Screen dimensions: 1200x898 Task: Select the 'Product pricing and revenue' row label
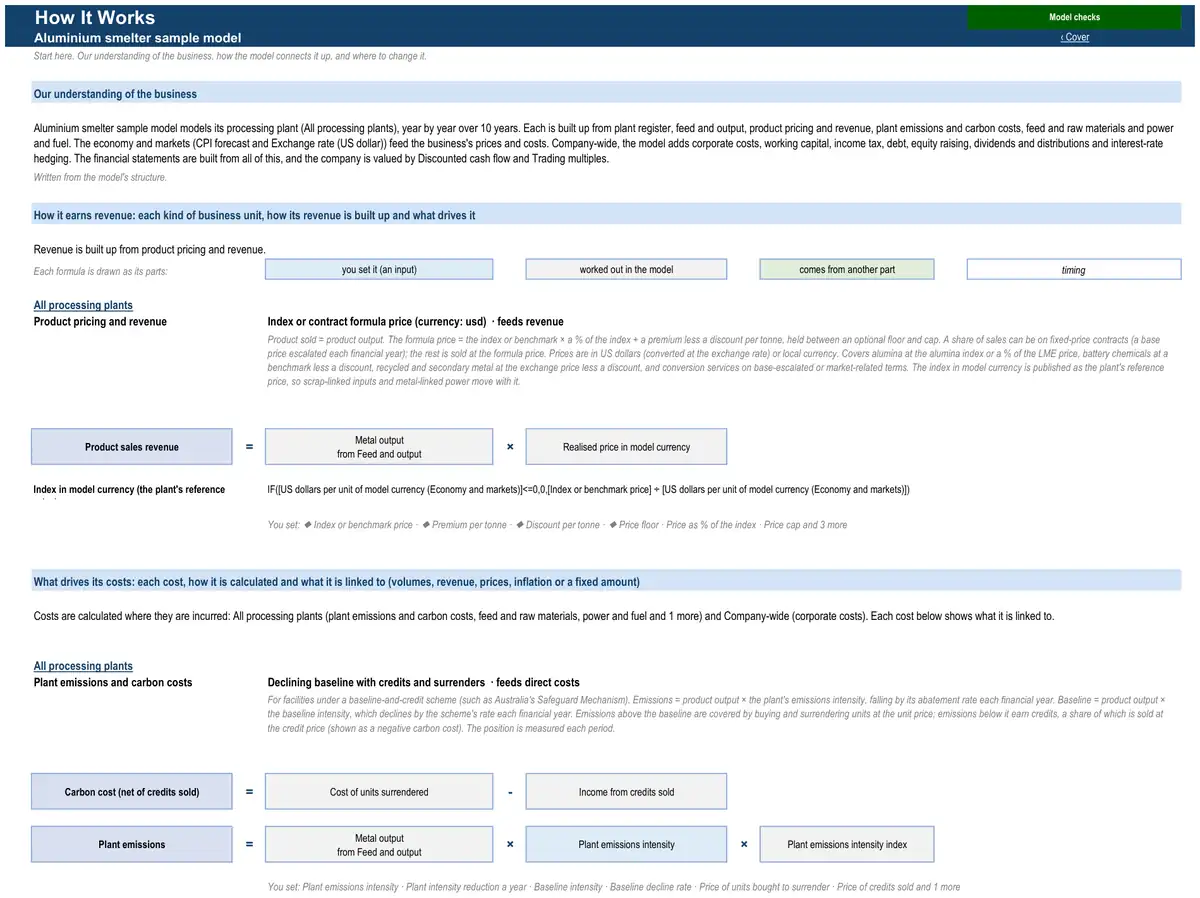[100, 322]
